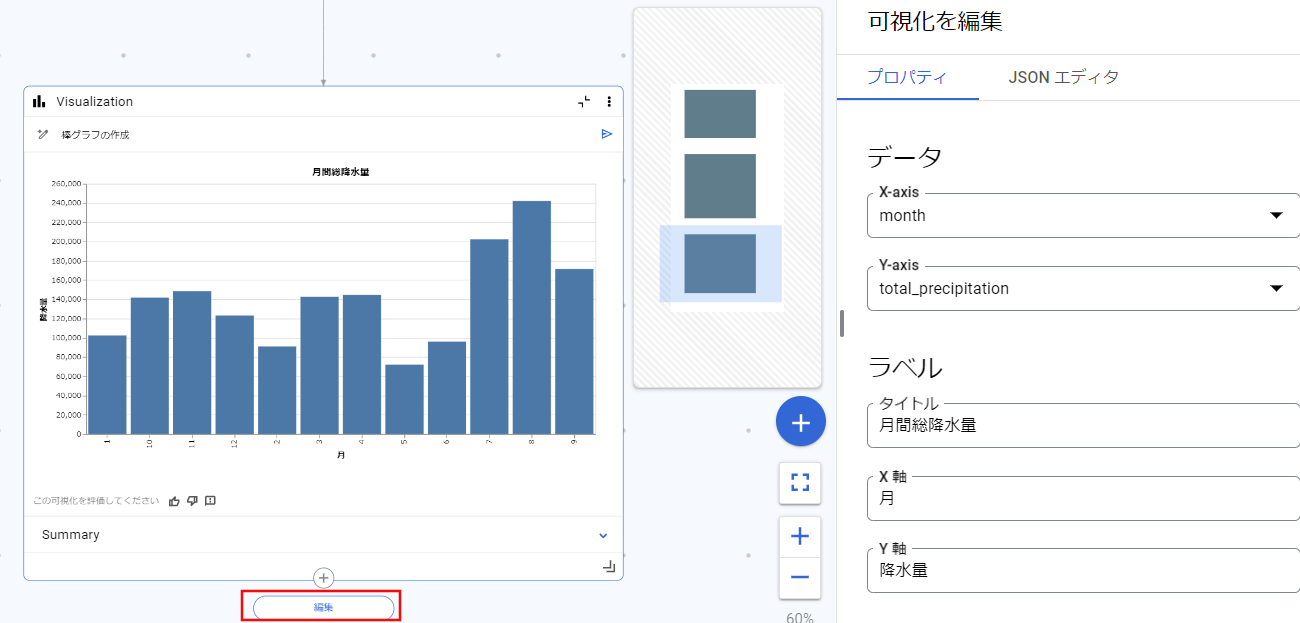Screen dimensions: 1300x623
Task: Run the prompt with the send arrow
Action: 607,134
